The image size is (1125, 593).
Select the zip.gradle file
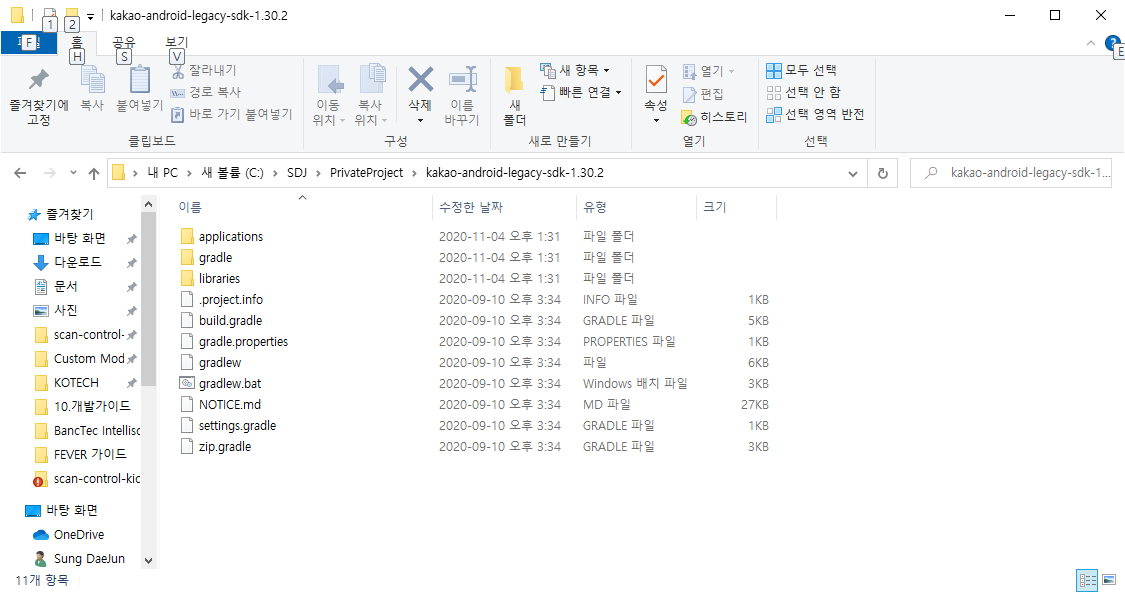pyautogui.click(x=225, y=447)
